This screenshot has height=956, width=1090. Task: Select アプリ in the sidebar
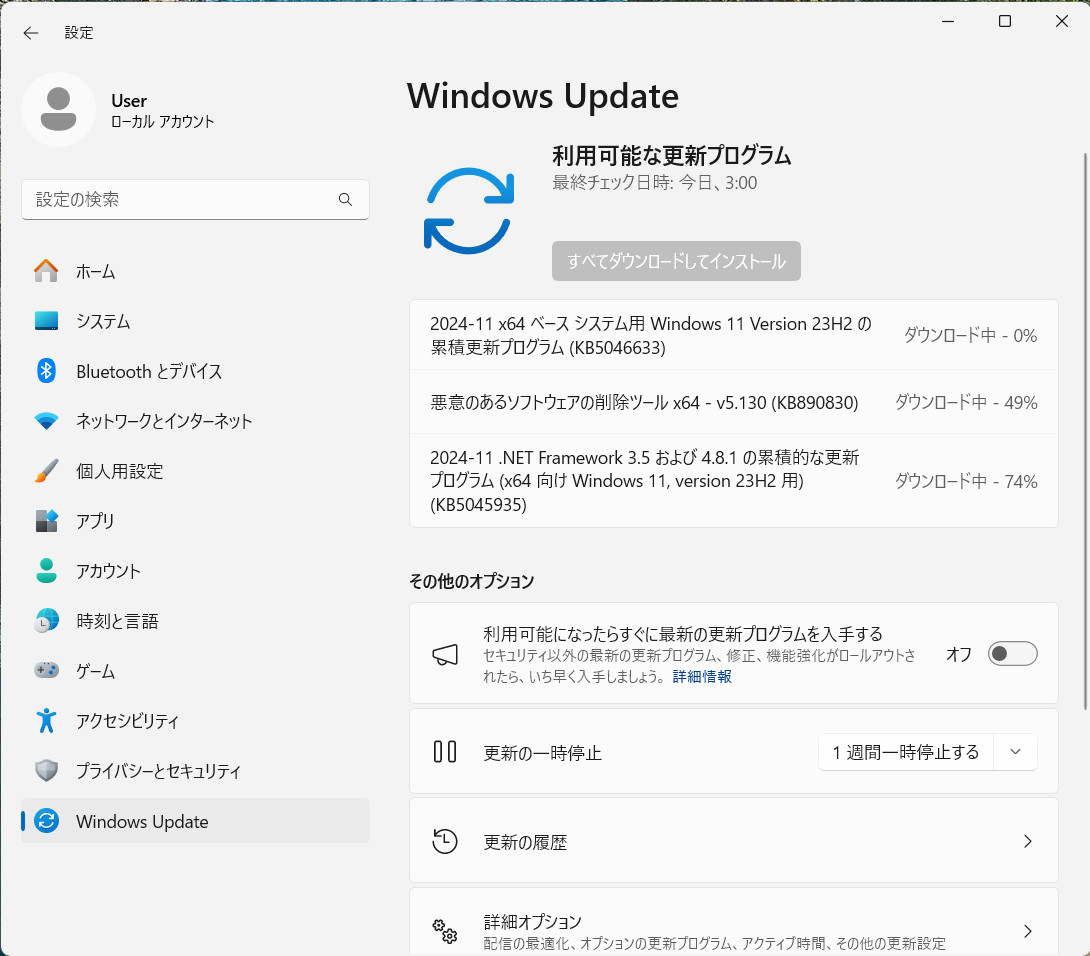[195, 521]
